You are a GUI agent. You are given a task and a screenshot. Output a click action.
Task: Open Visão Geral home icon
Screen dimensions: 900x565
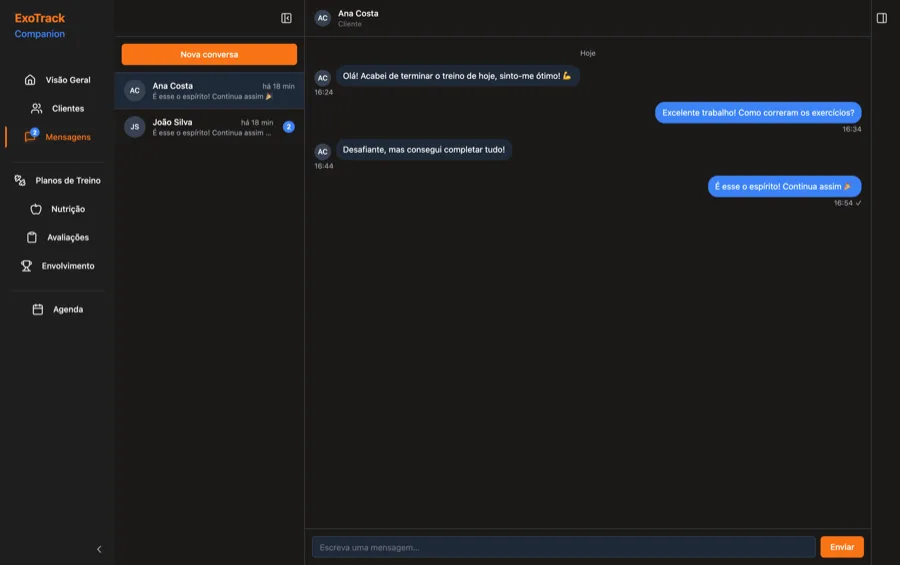point(30,80)
